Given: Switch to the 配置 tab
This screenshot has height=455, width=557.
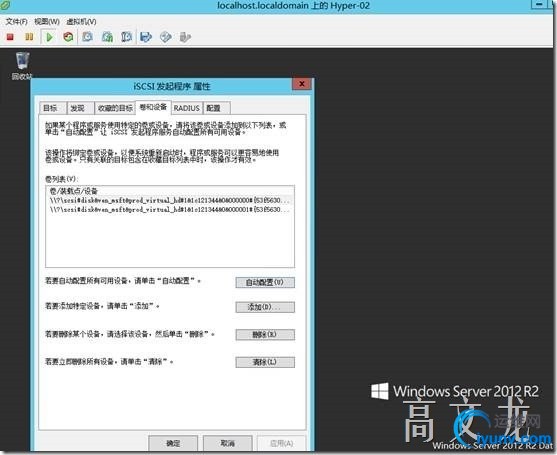Looking at the screenshot, I should pyautogui.click(x=216, y=108).
